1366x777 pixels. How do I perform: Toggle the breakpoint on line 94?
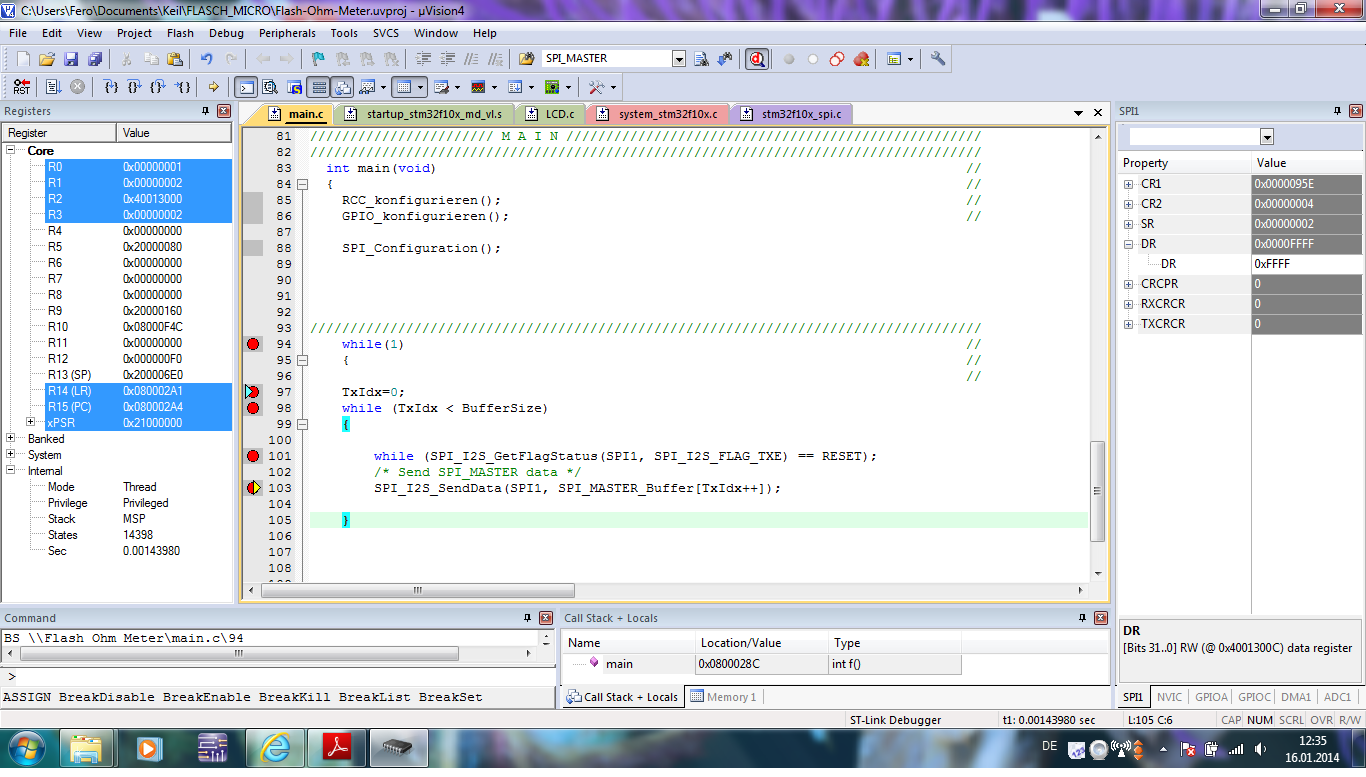coord(253,344)
